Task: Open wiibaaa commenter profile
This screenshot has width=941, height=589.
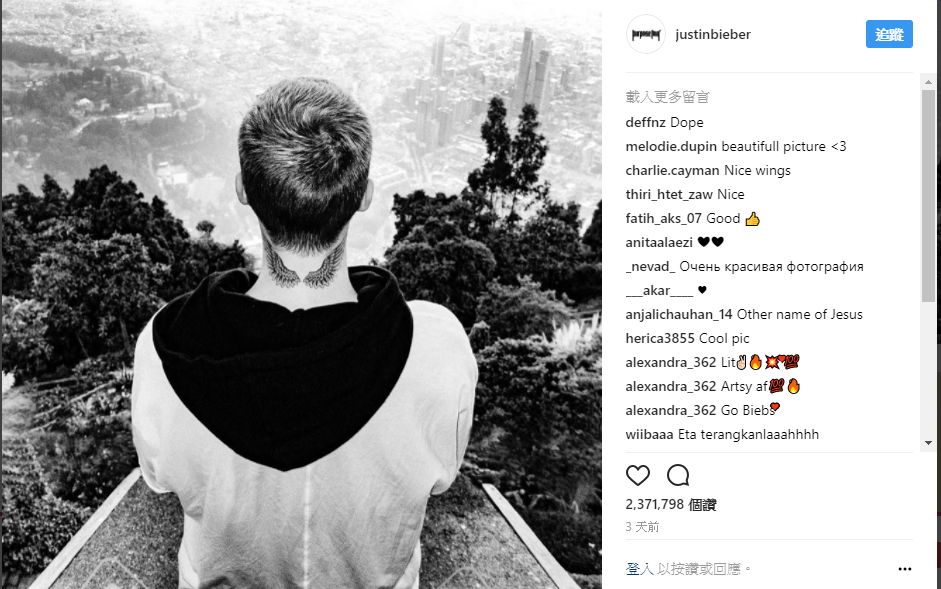Action: 649,434
